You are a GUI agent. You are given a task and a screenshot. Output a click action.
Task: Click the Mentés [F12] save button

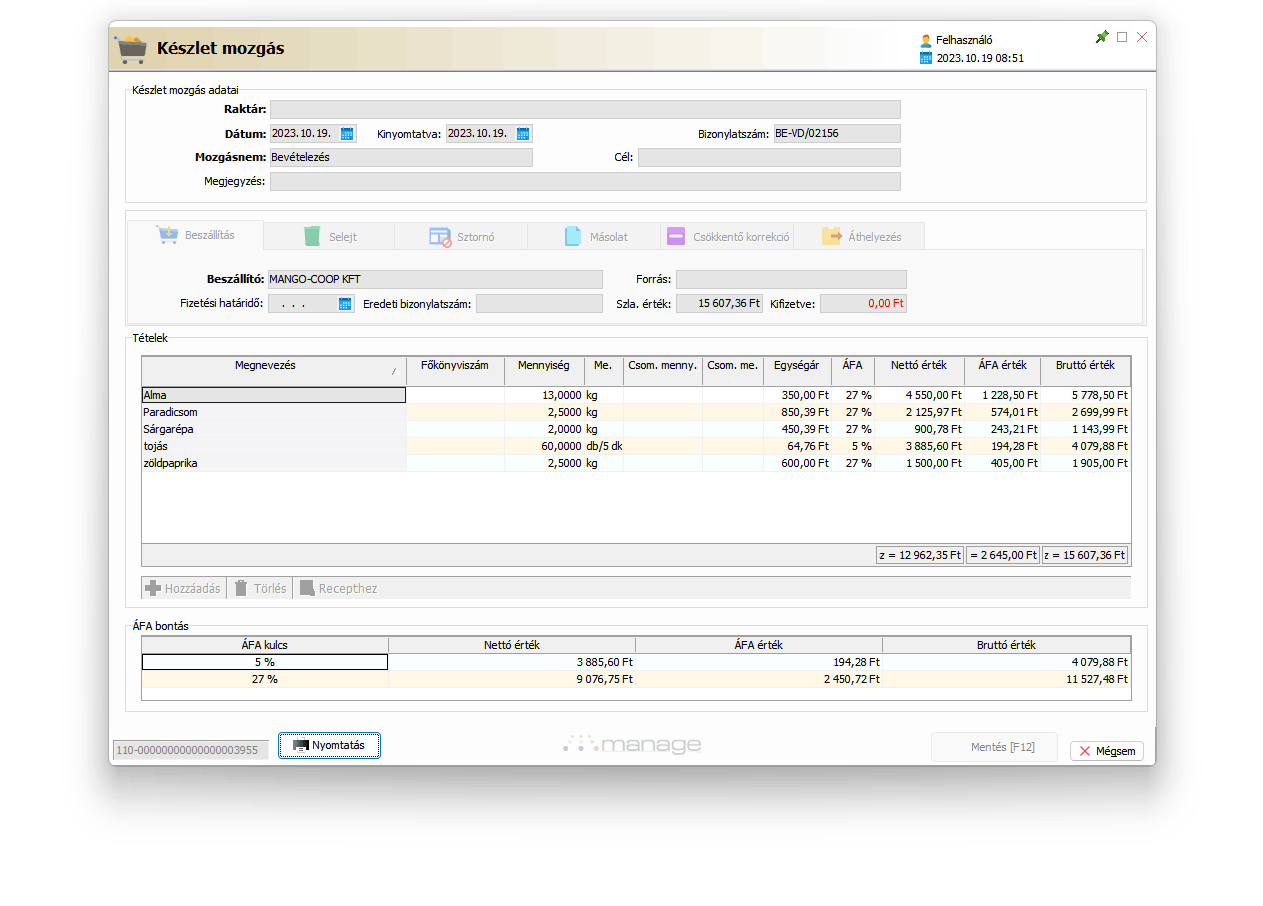(993, 748)
